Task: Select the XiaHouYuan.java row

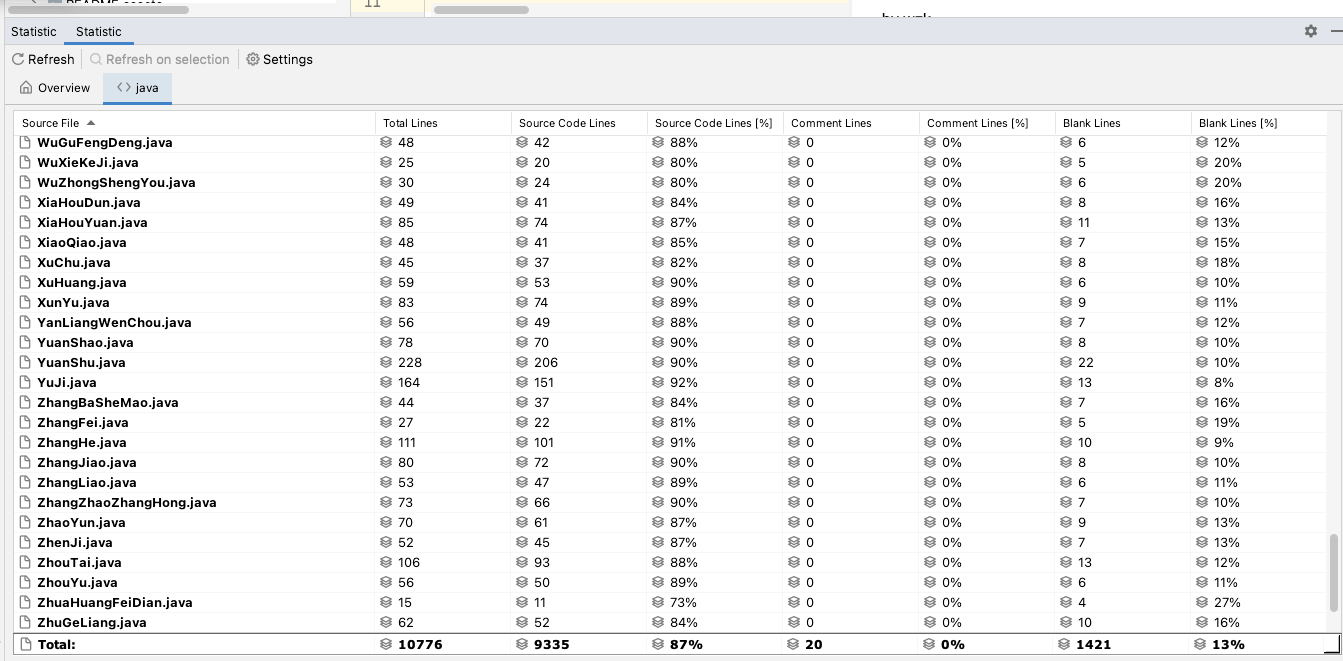Action: (x=671, y=222)
